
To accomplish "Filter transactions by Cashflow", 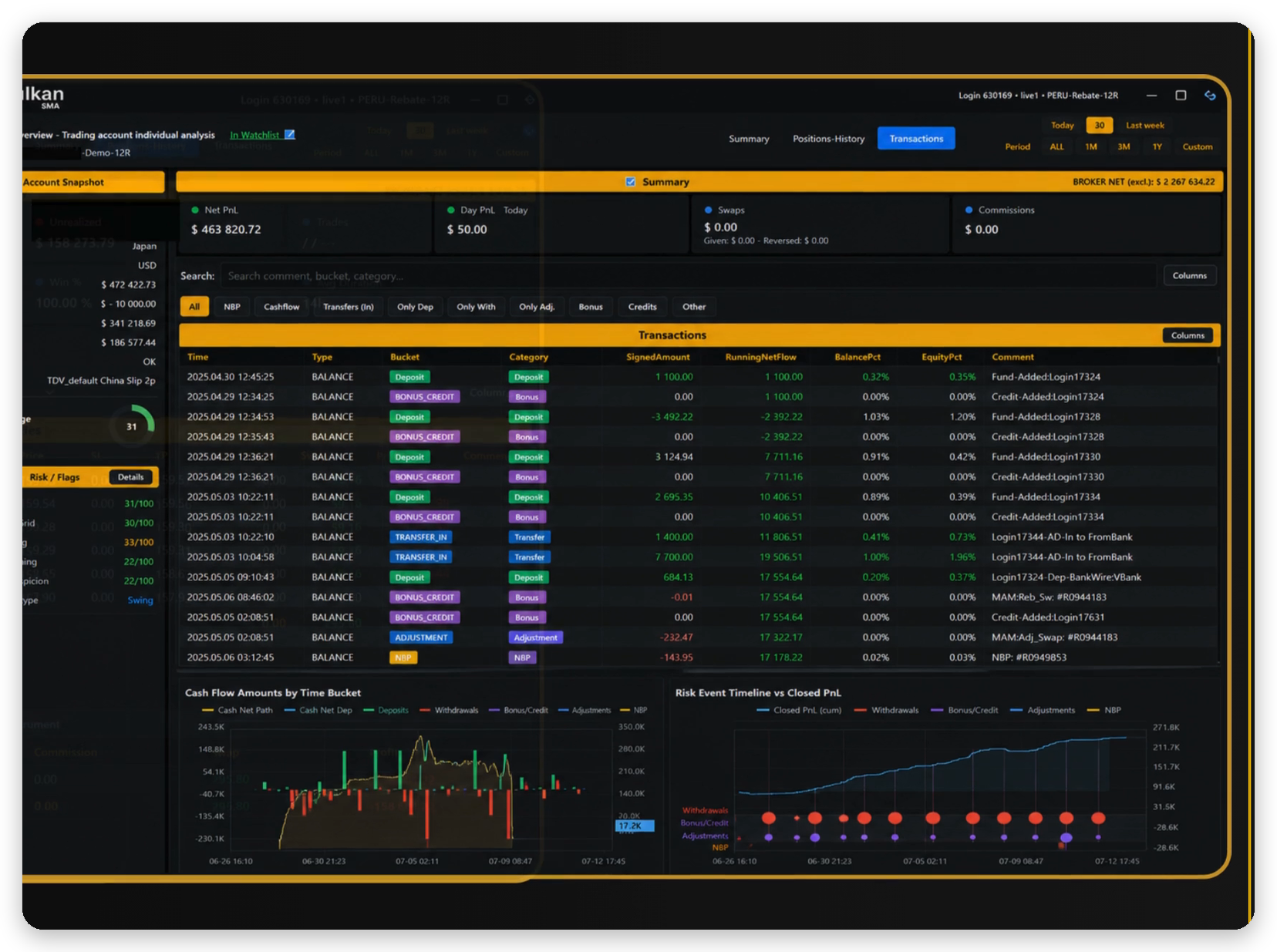I will point(281,307).
